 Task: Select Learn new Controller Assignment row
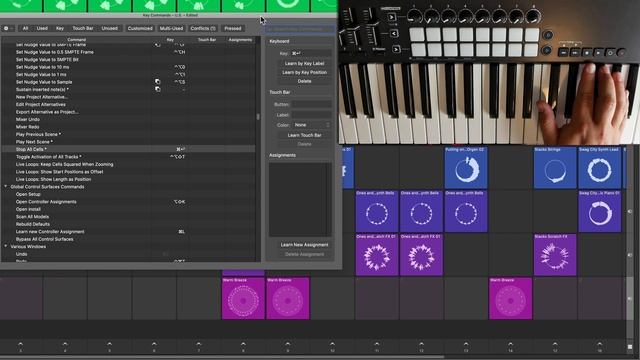(x=128, y=231)
